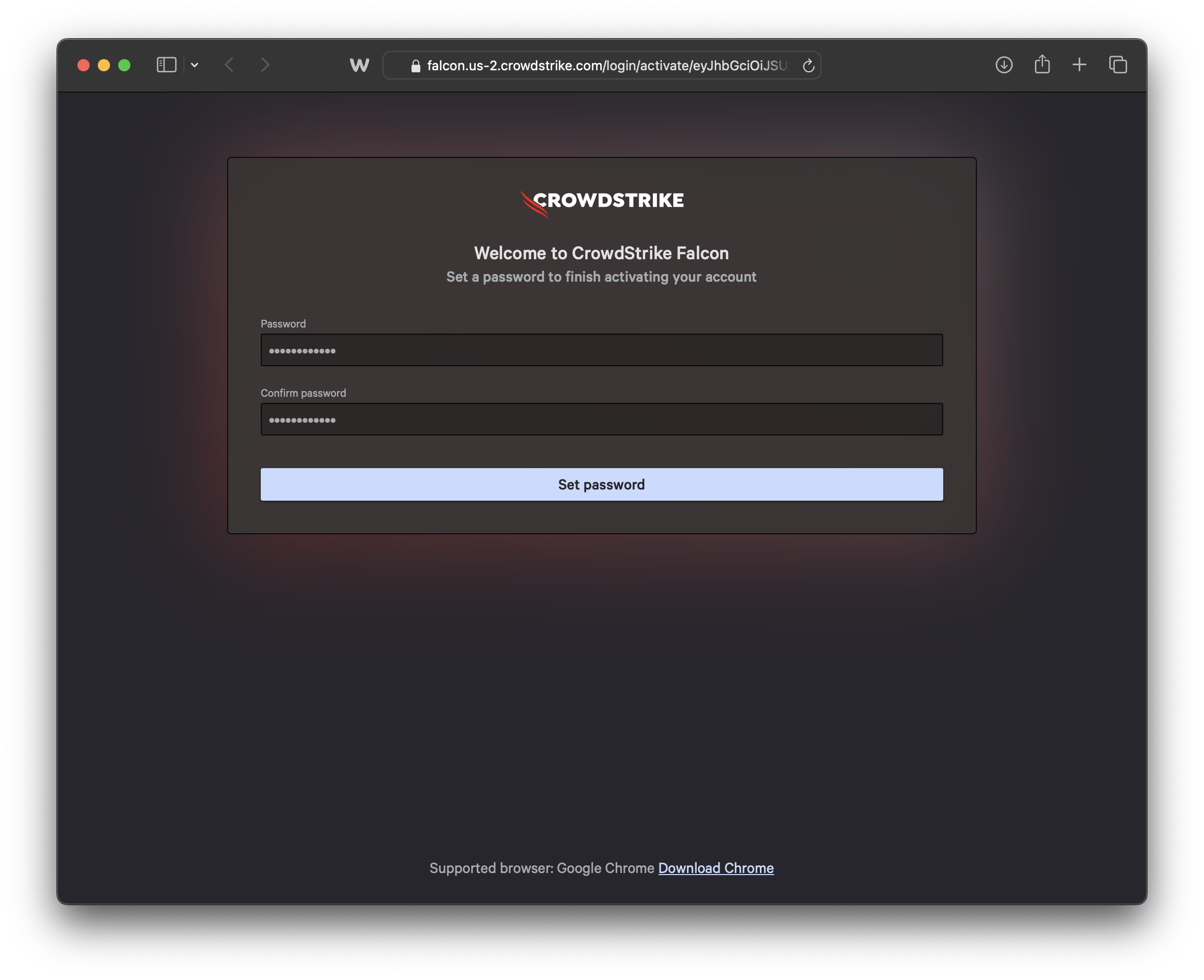Show the tab overview with the overlapping squares icon
Image resolution: width=1204 pixels, height=980 pixels.
[x=1117, y=65]
